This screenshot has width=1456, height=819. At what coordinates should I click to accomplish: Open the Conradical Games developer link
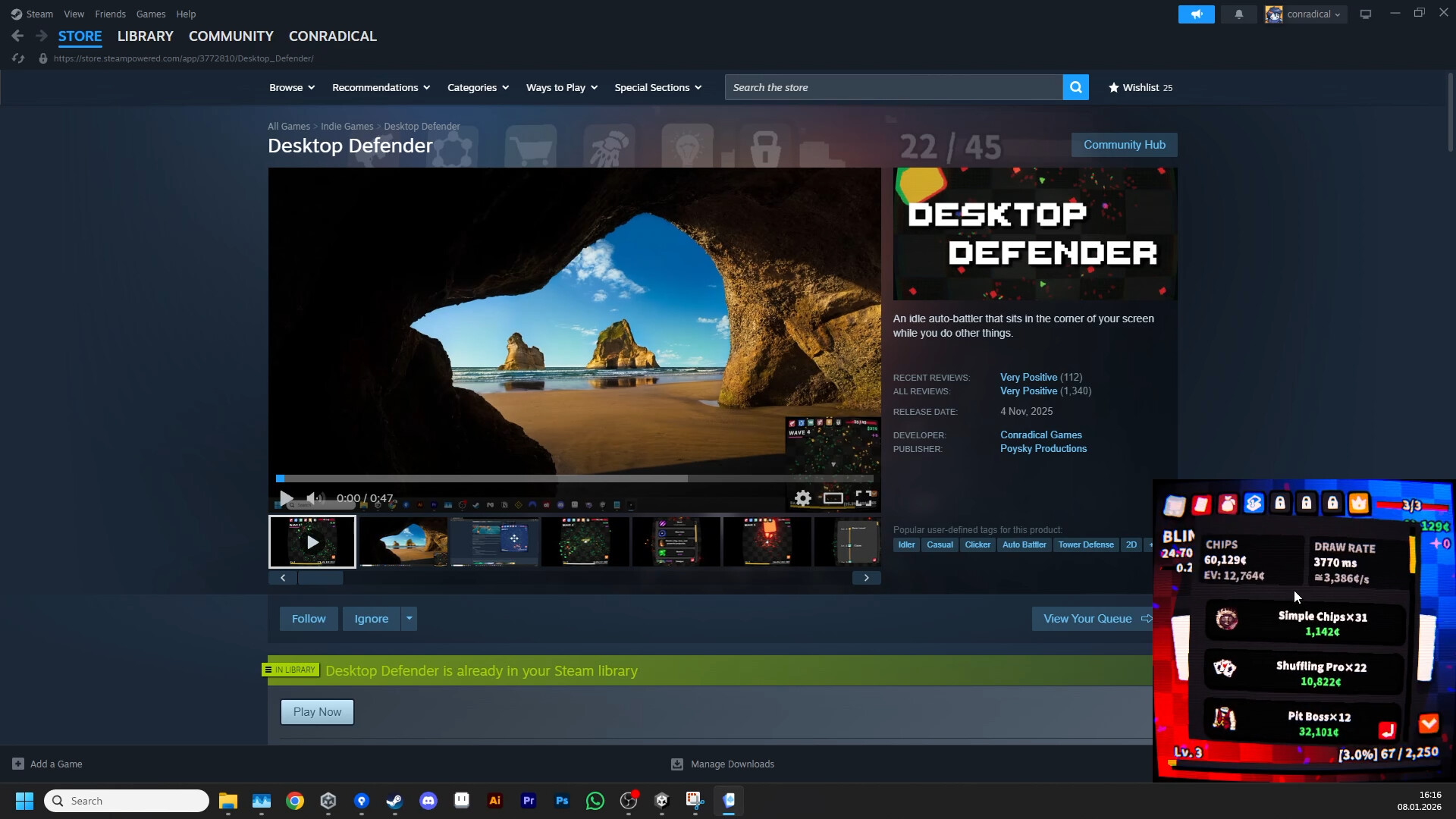(x=1040, y=435)
